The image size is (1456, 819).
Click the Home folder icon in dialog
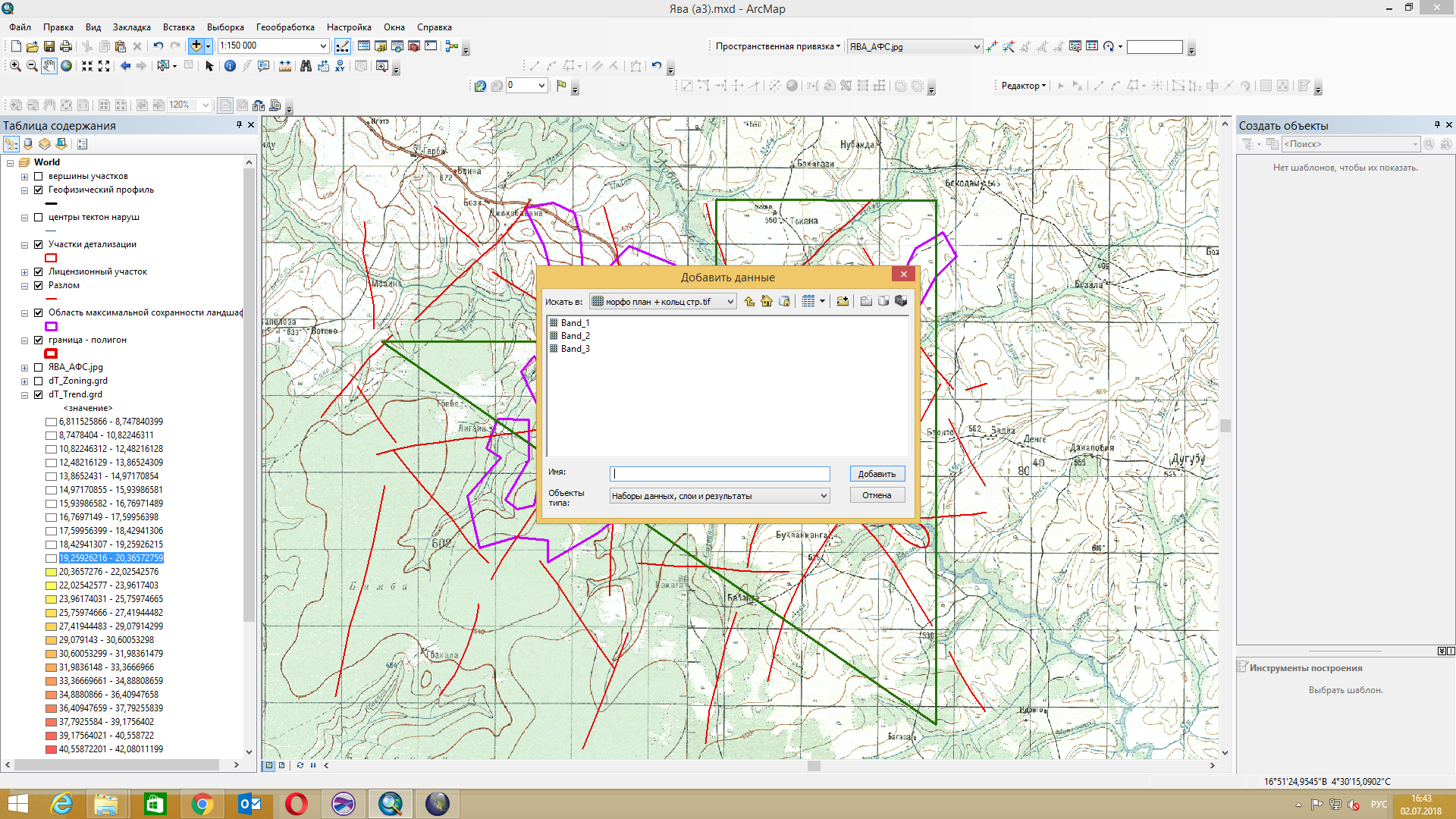coord(767,301)
